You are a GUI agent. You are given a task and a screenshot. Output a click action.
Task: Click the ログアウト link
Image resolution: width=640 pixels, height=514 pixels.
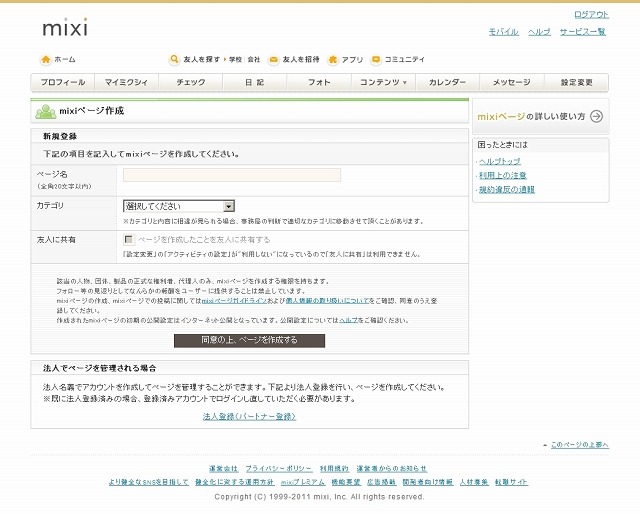591,15
